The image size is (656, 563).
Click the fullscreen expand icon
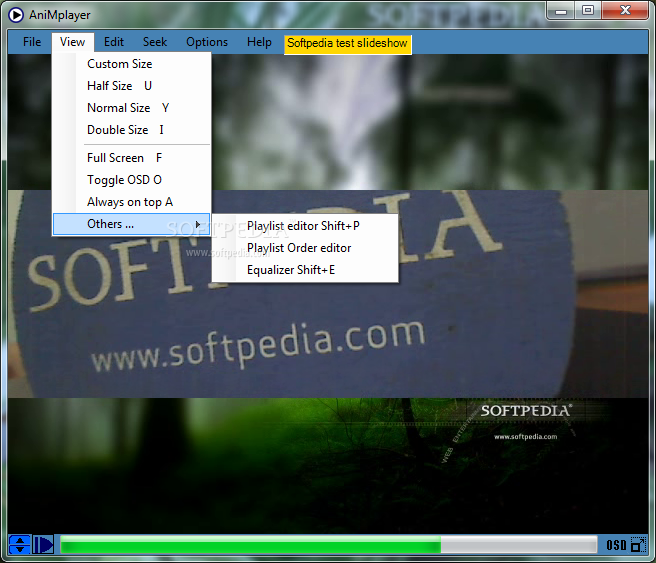[638, 545]
